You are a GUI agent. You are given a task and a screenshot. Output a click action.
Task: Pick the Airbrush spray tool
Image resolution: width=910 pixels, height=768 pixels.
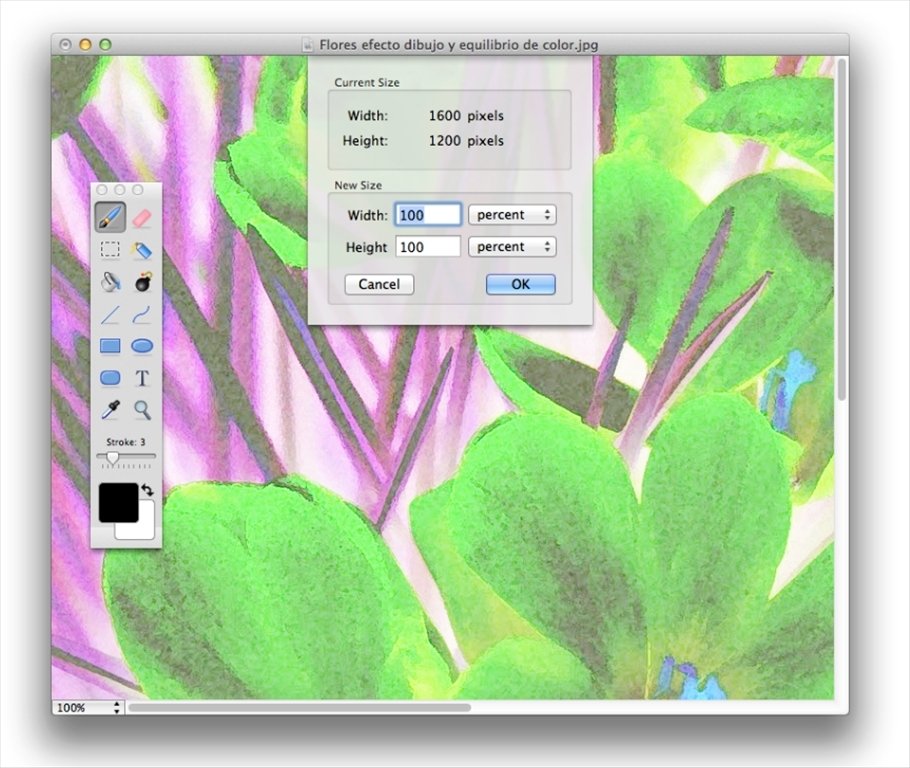coord(142,250)
